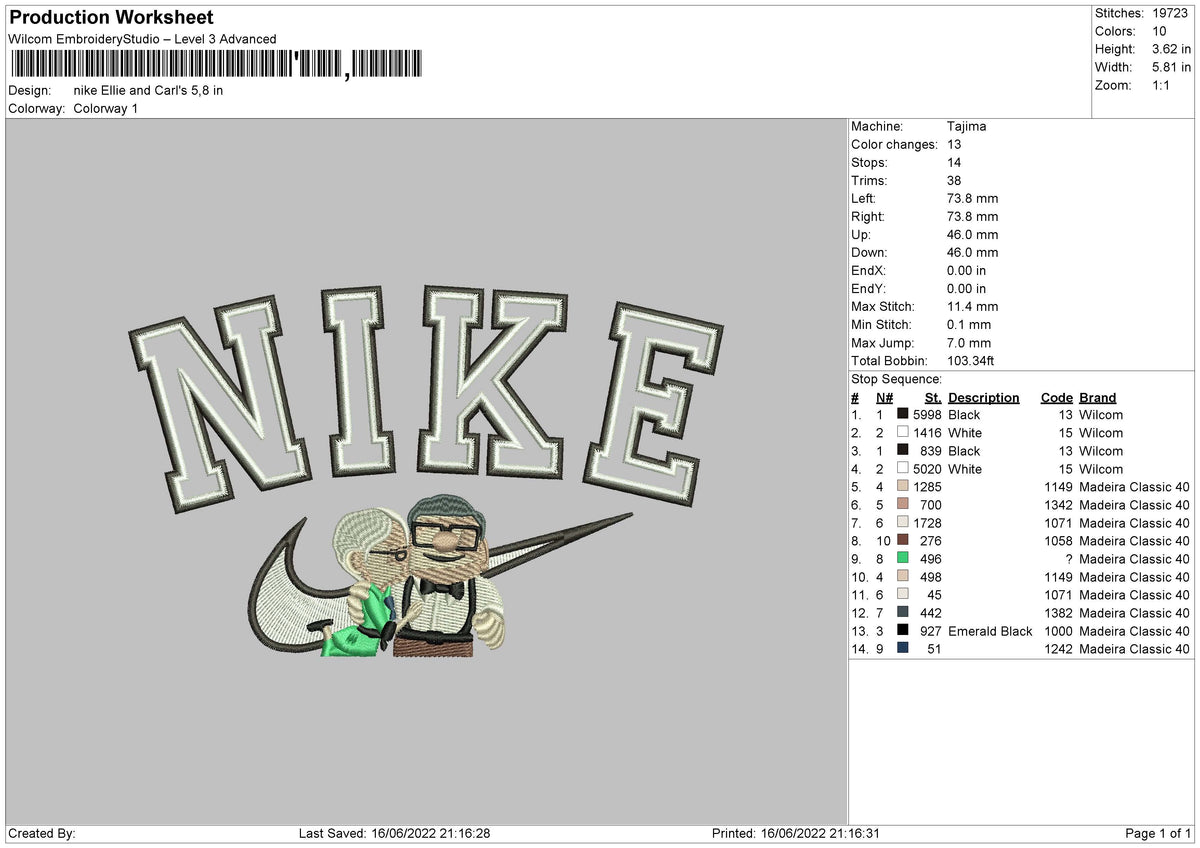
Task: Select the brown swatch for code 1058
Action: [903, 541]
